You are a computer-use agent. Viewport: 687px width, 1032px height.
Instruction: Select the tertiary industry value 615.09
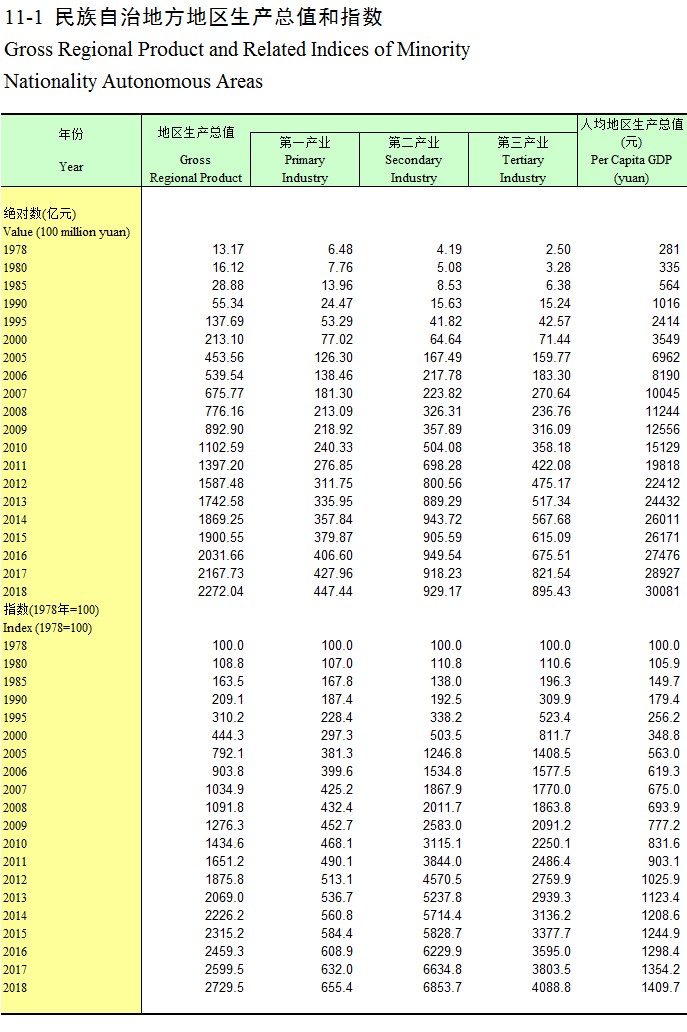click(551, 537)
